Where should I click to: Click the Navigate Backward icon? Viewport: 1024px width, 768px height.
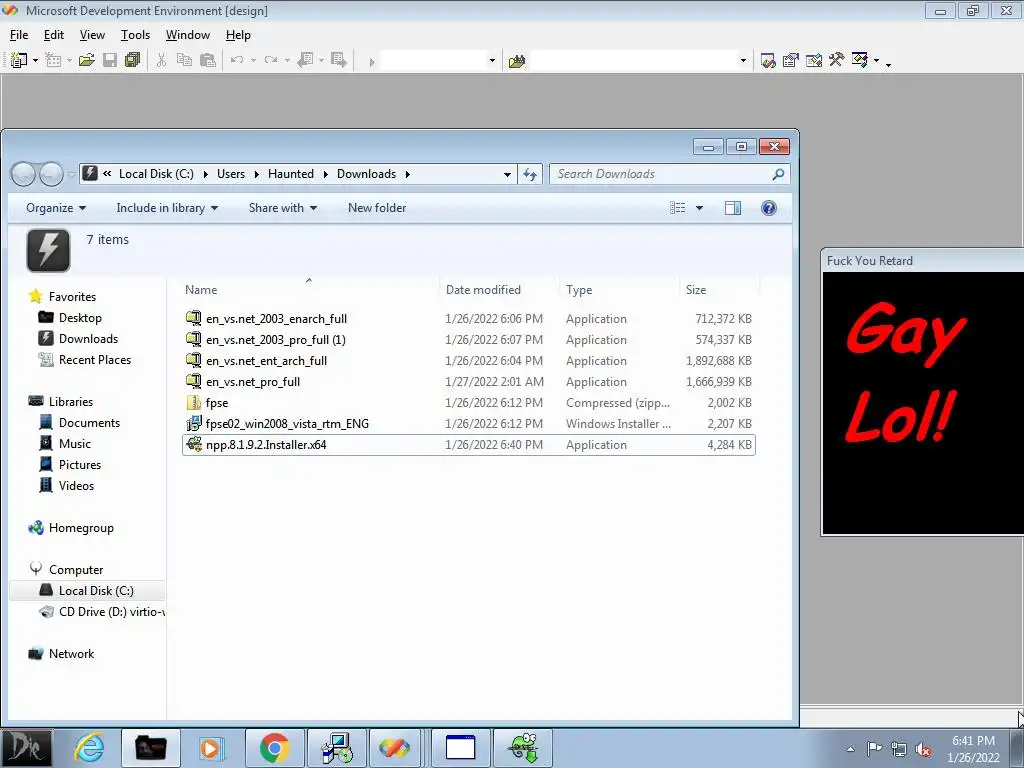pyautogui.click(x=305, y=61)
